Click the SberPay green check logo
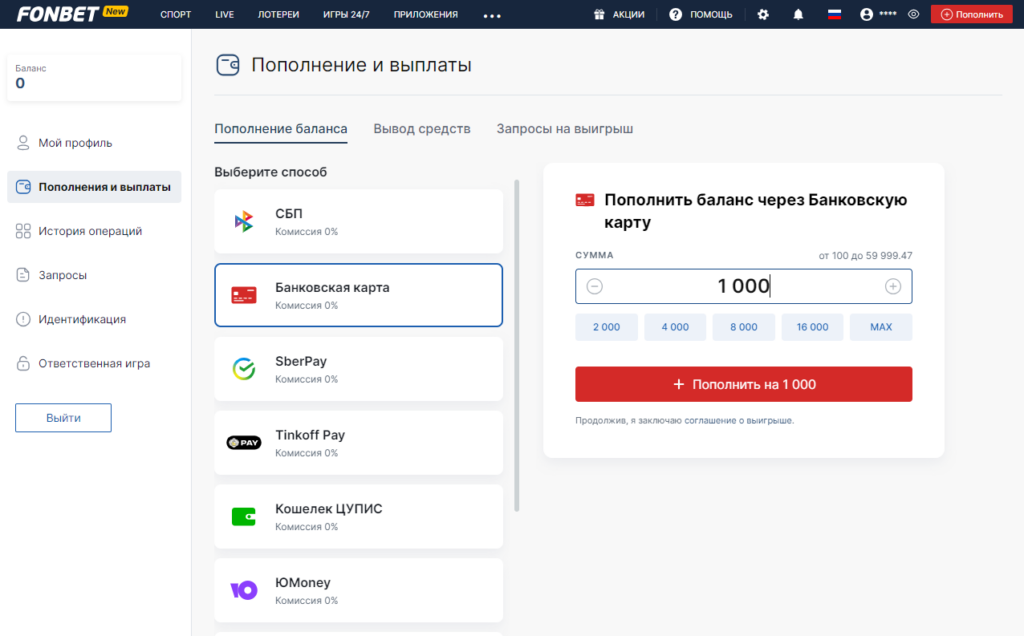 [244, 369]
